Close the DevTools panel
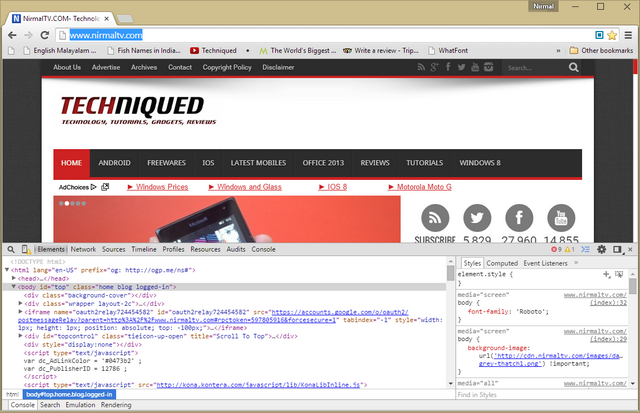Viewport: 640px width, 413px height. pyautogui.click(x=630, y=249)
